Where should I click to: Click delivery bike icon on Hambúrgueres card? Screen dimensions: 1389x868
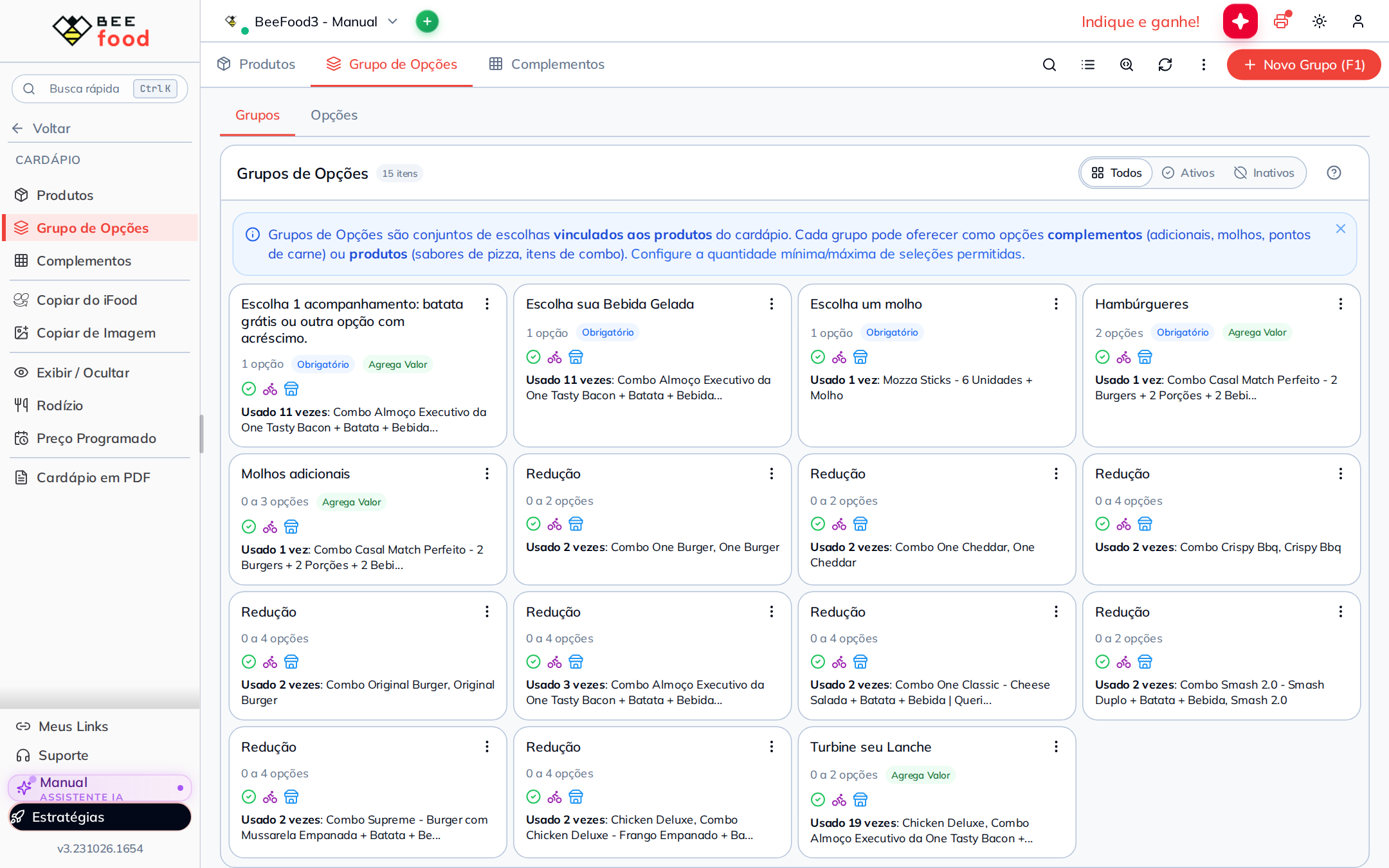(1123, 357)
